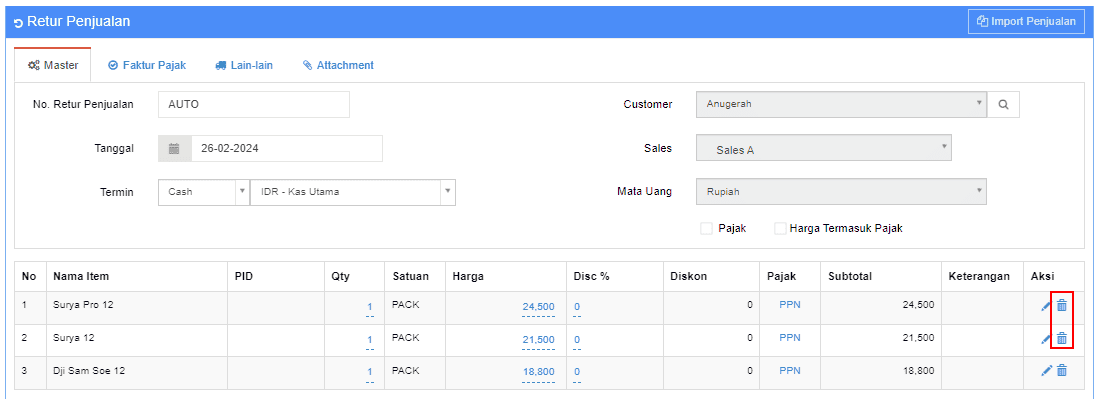The width and height of the screenshot is (1100, 399).
Task: Click the edit pencil icon for Surya Pro 12
Action: 1046,306
